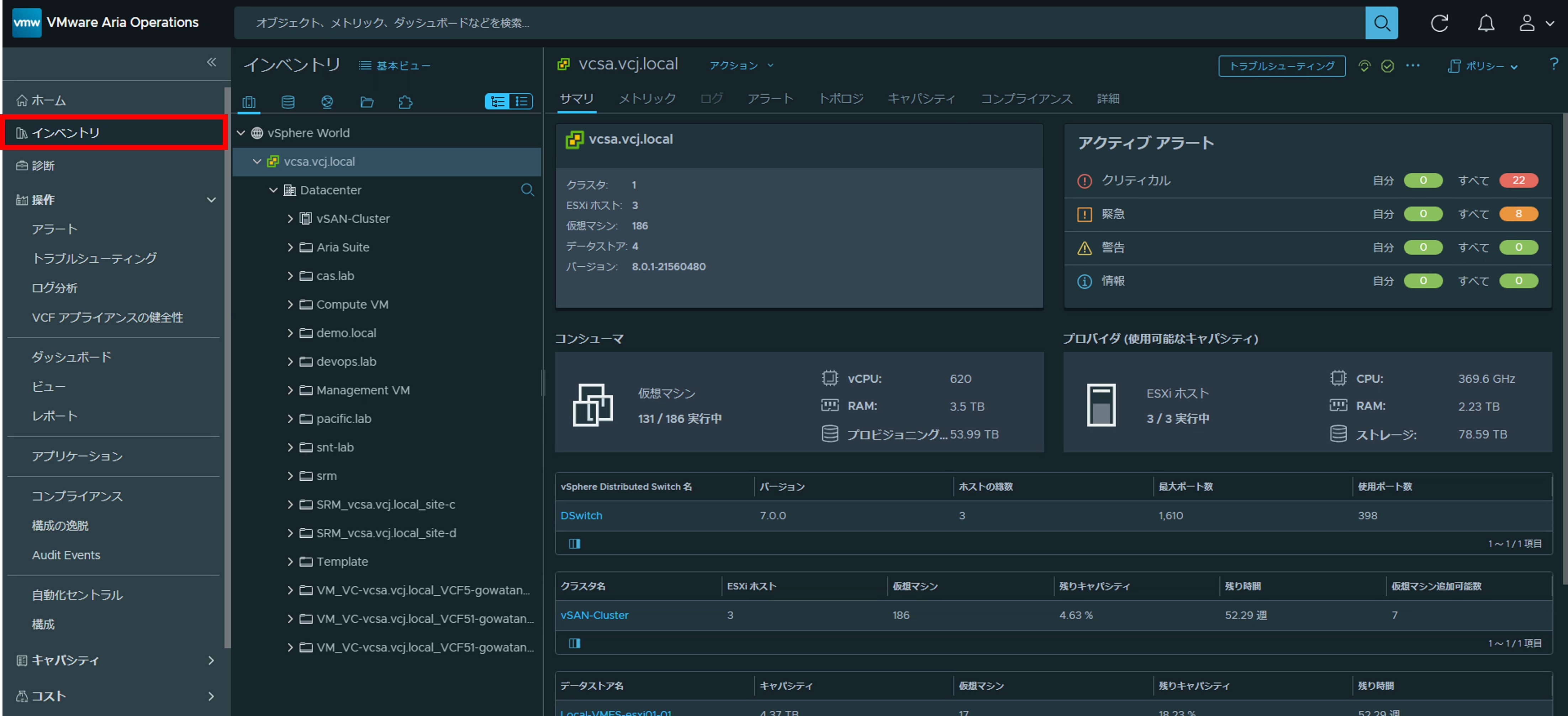Refresh the page with the reload icon
Screen dimensions: 1568x716
(1439, 23)
